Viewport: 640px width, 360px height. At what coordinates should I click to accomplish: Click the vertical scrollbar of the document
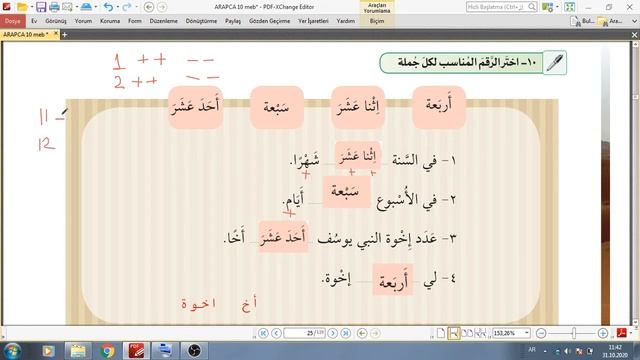(x=635, y=184)
